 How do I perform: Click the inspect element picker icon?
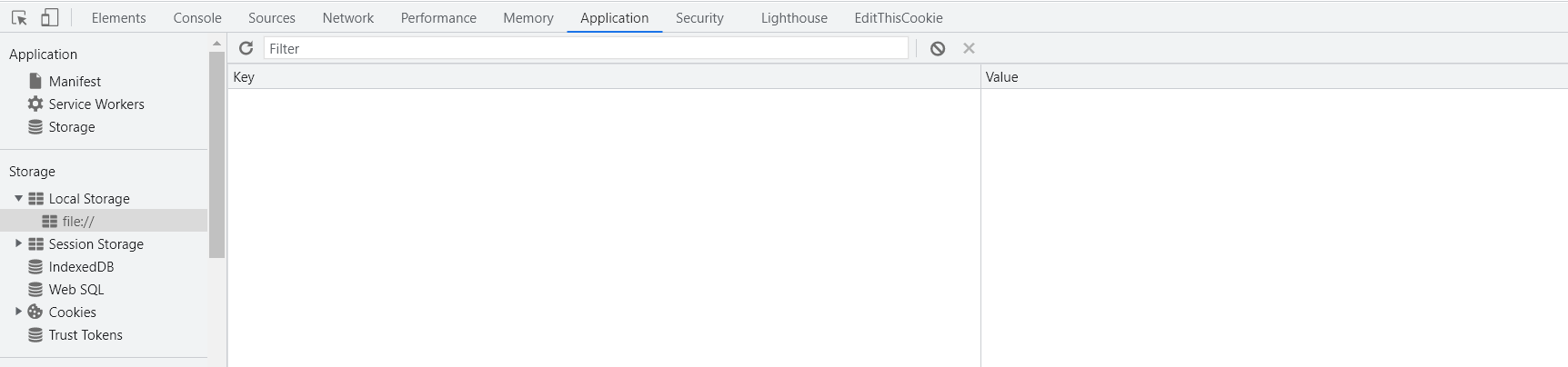coord(19,17)
